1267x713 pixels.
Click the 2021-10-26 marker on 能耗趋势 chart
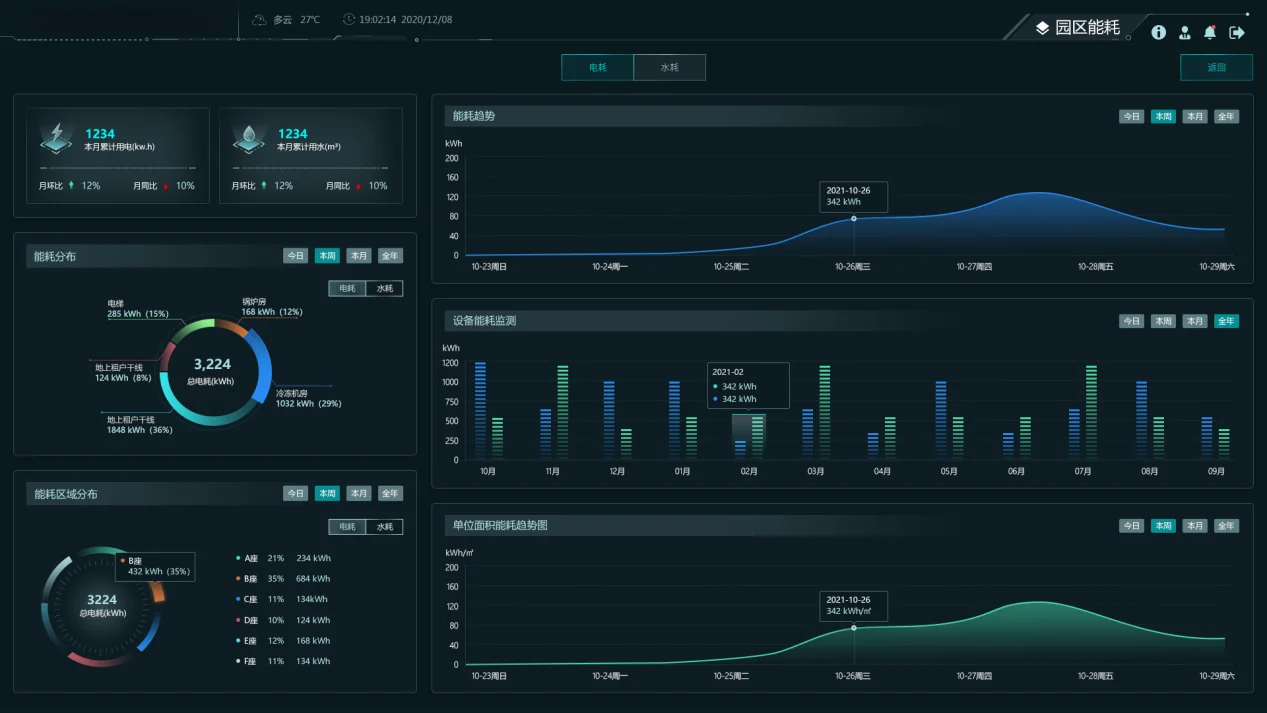[854, 218]
